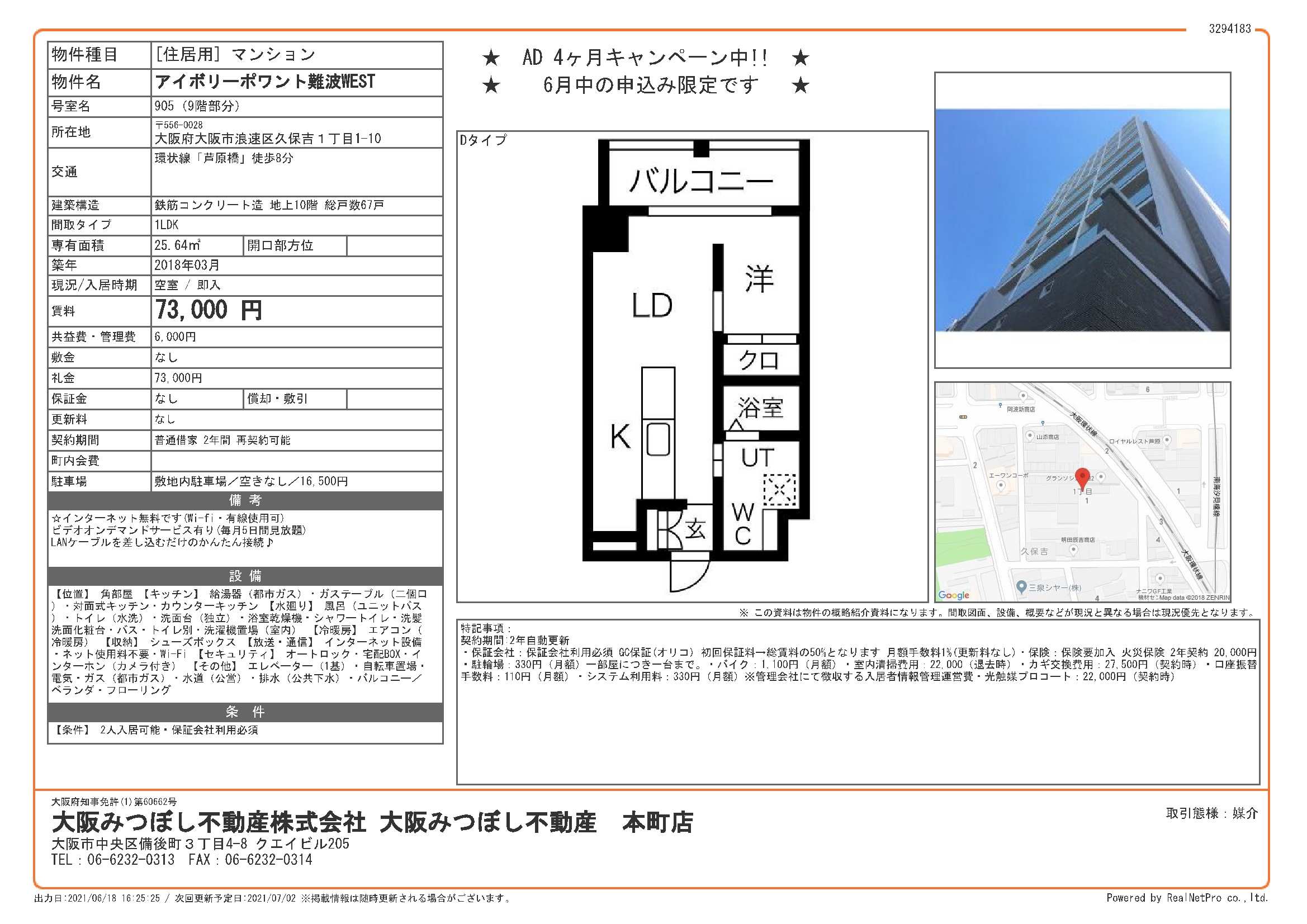Click the 久保吉 label on the map
This screenshot has width=1307, height=924.
tap(1034, 552)
